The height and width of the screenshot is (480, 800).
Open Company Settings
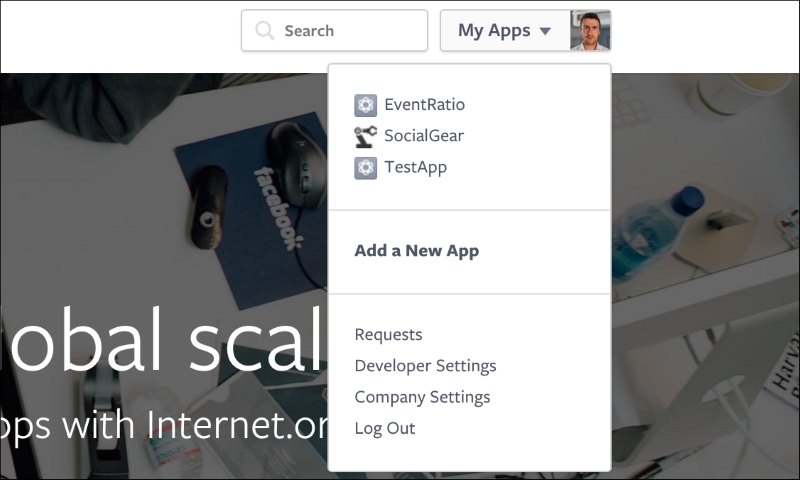[422, 397]
